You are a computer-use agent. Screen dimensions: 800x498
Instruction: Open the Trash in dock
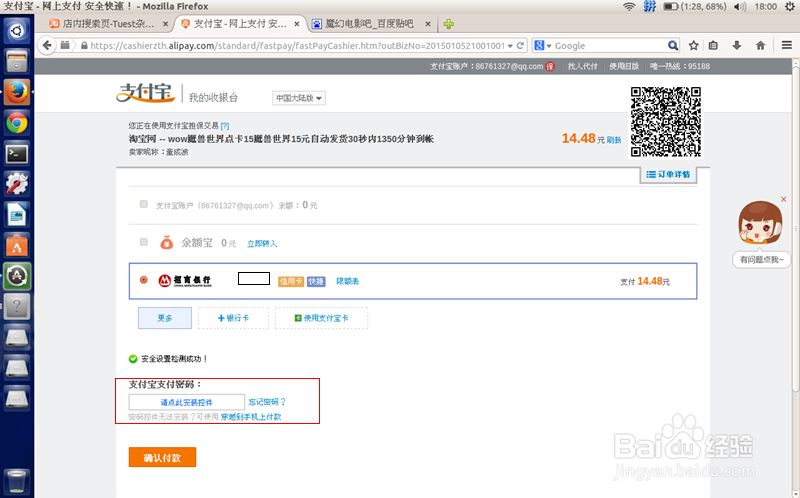pos(17,481)
